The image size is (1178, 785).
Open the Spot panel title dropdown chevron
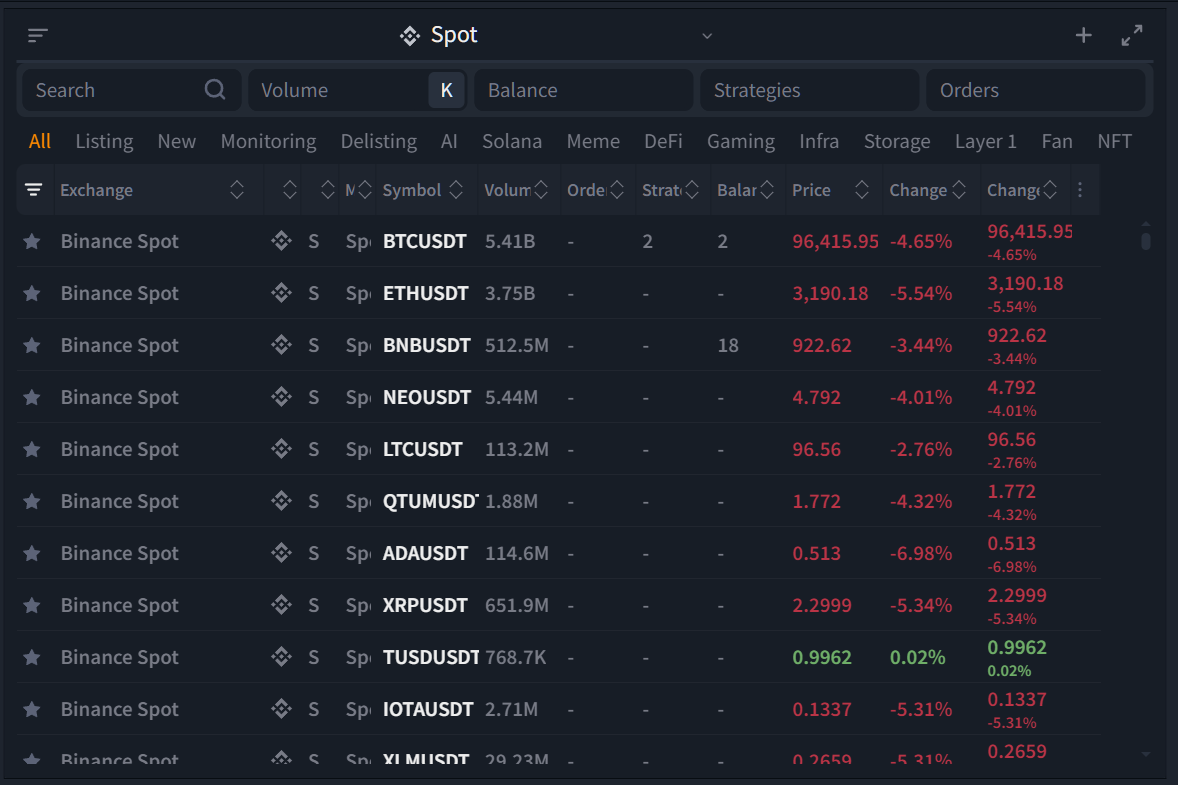click(x=707, y=36)
